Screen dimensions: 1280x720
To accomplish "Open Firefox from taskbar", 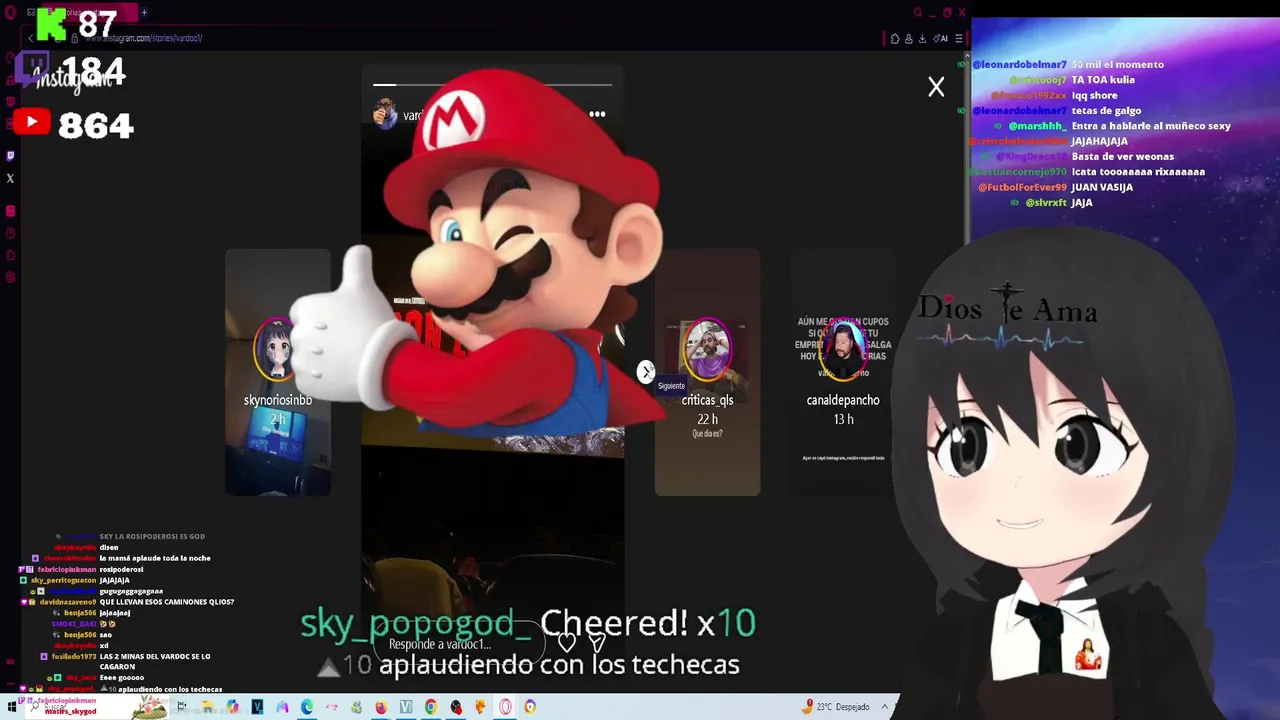I will coord(381,707).
